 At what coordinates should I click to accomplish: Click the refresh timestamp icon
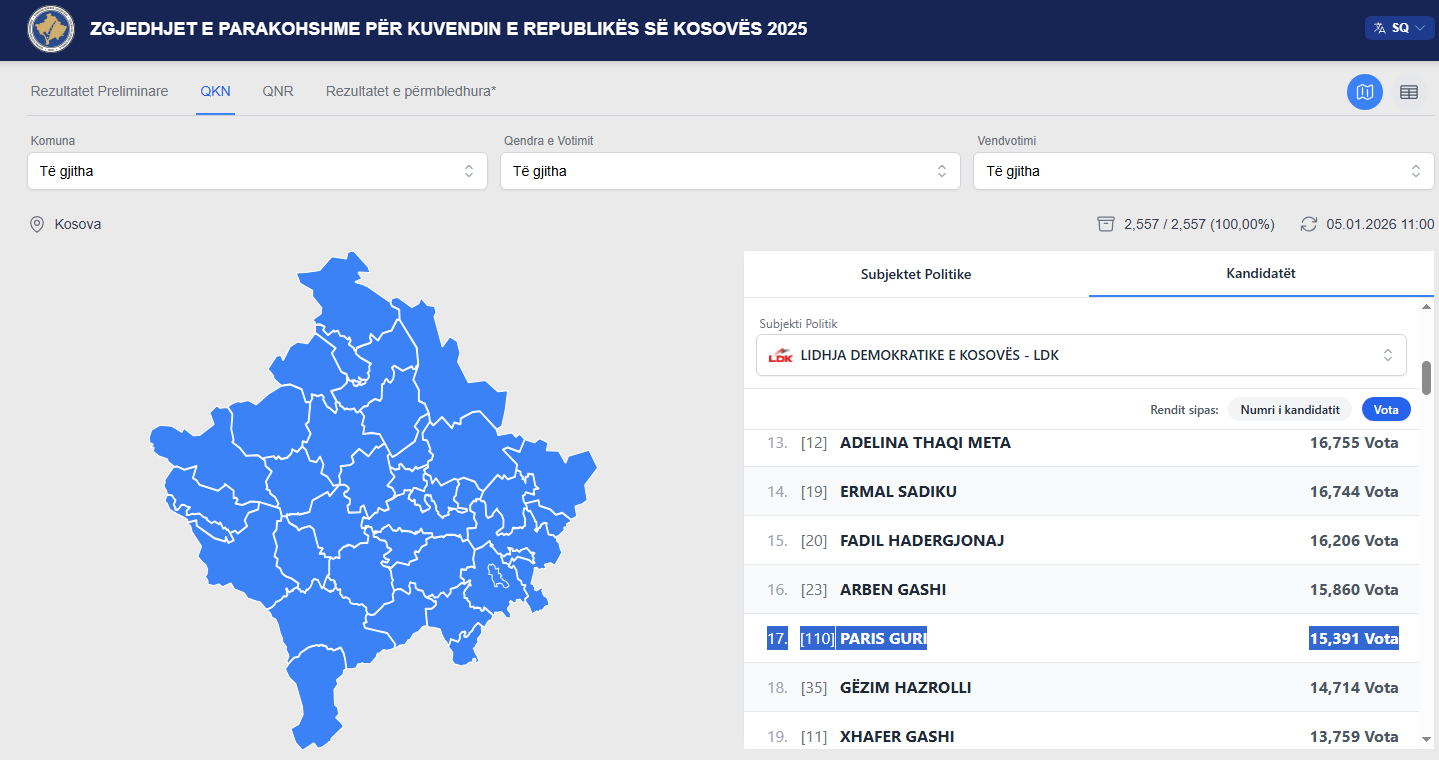(x=1308, y=224)
